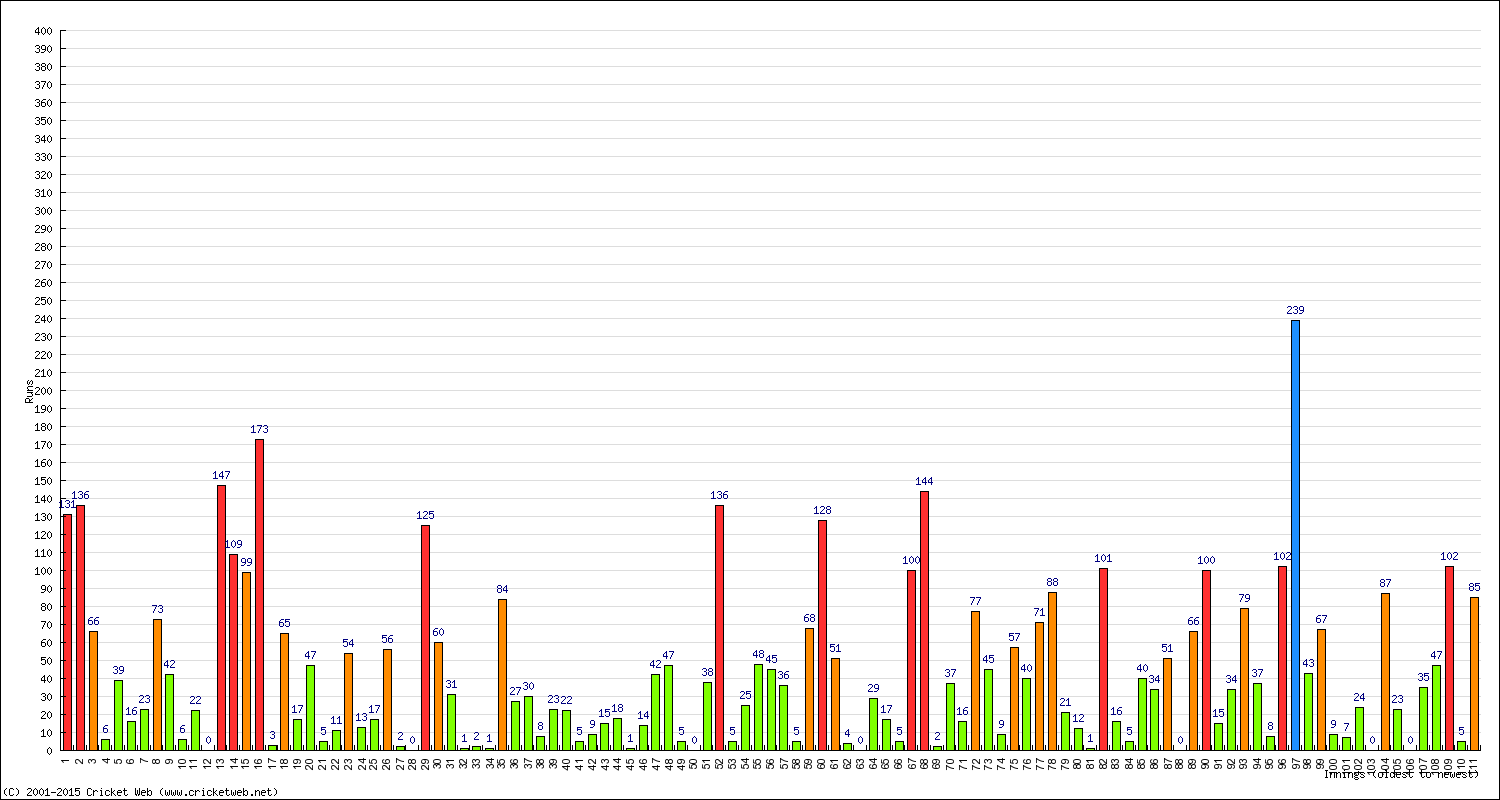Select the orange bar showing 79 runs
The image size is (1500, 800).
(x=1244, y=679)
